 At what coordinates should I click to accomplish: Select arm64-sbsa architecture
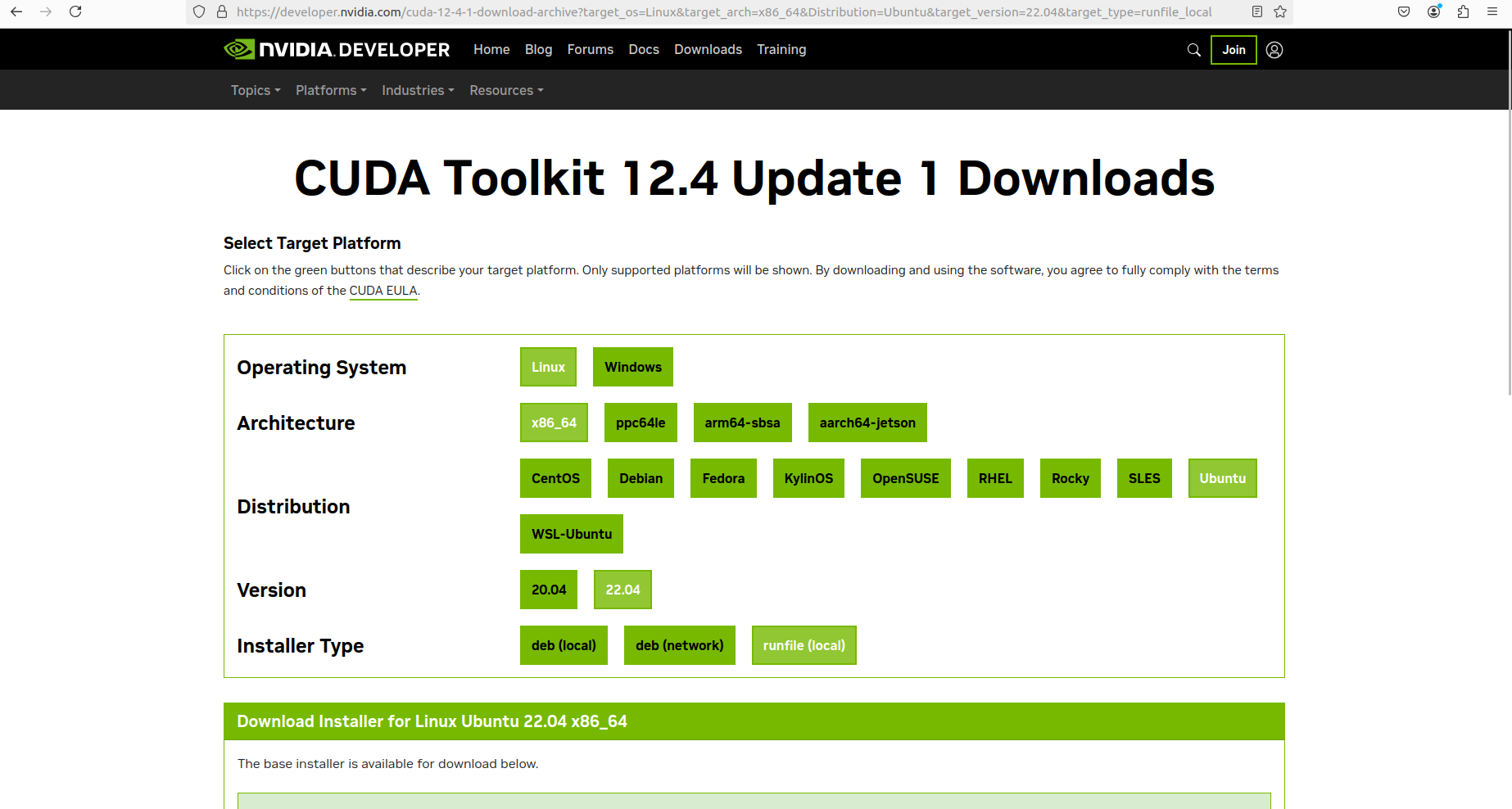[x=743, y=423]
